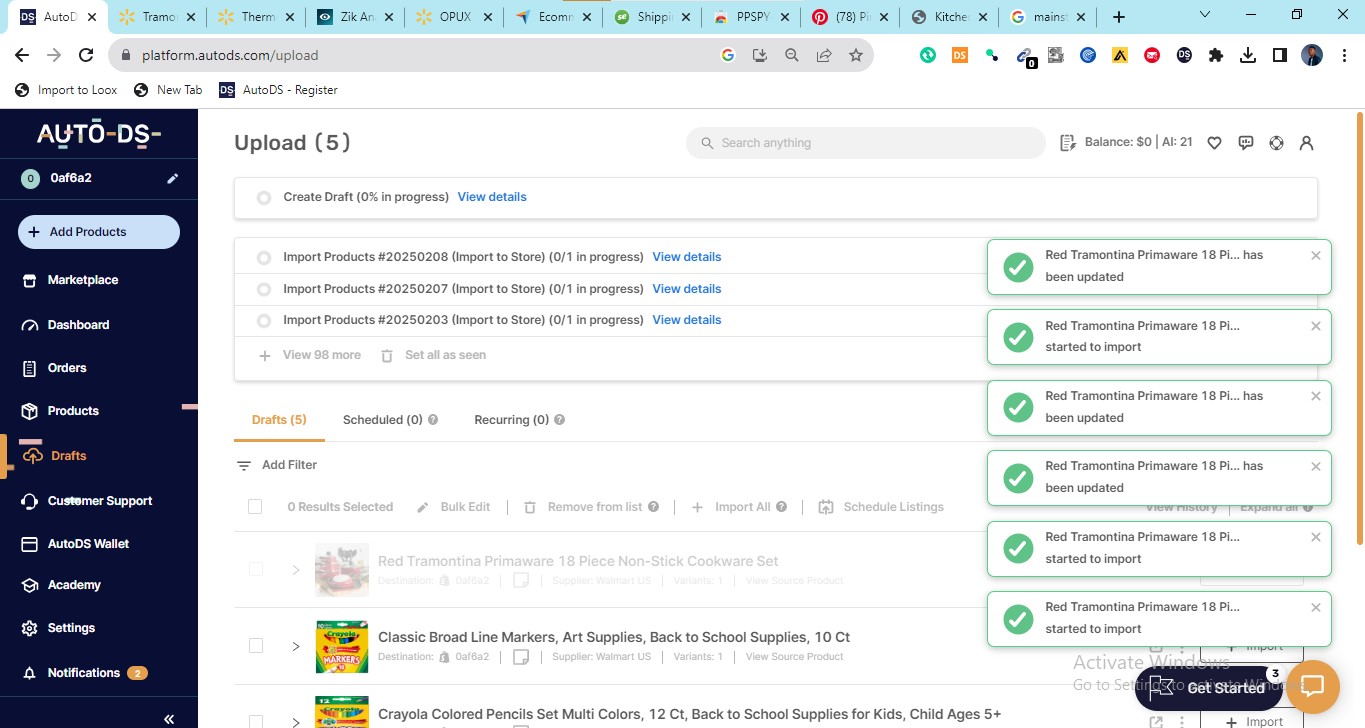
Task: Switch to the Drafts (5) tab
Action: [x=279, y=420]
